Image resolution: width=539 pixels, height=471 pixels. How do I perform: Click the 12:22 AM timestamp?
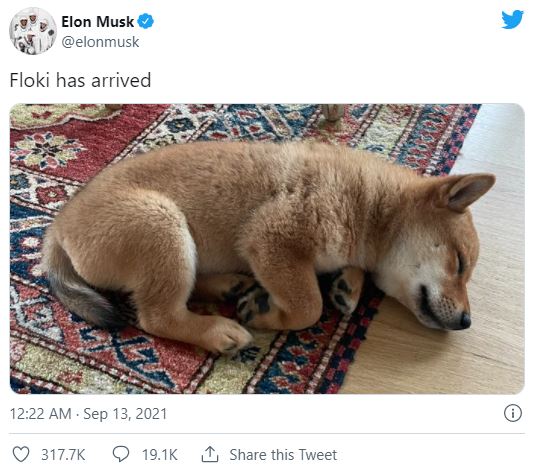pyautogui.click(x=41, y=414)
